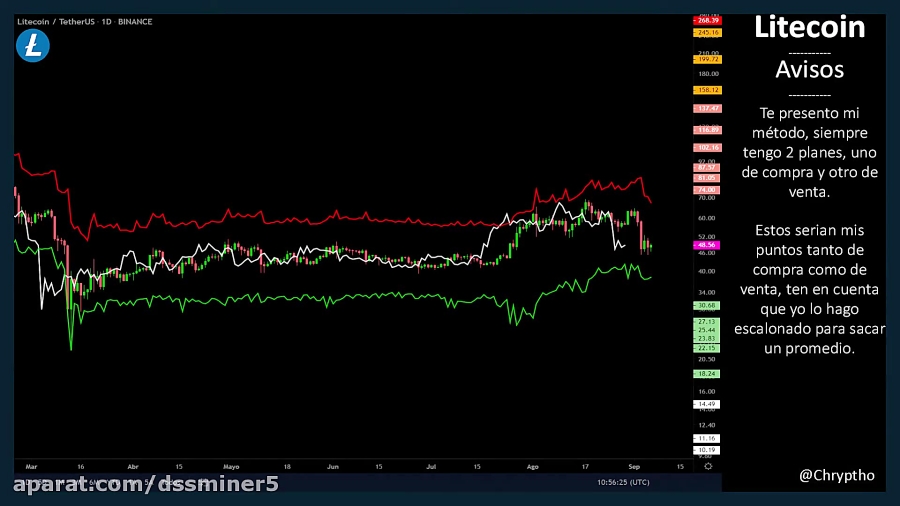Click the 10:56:25 (UTC) clock
900x506 pixels.
(x=623, y=482)
